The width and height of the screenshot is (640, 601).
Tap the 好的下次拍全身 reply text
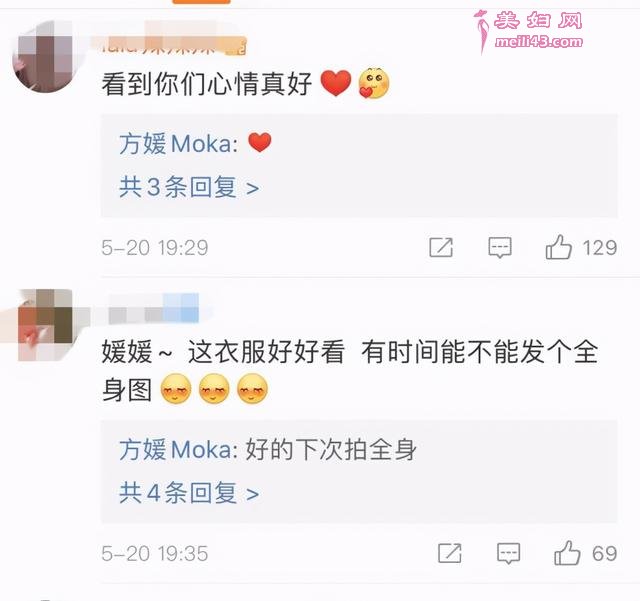pos(331,449)
